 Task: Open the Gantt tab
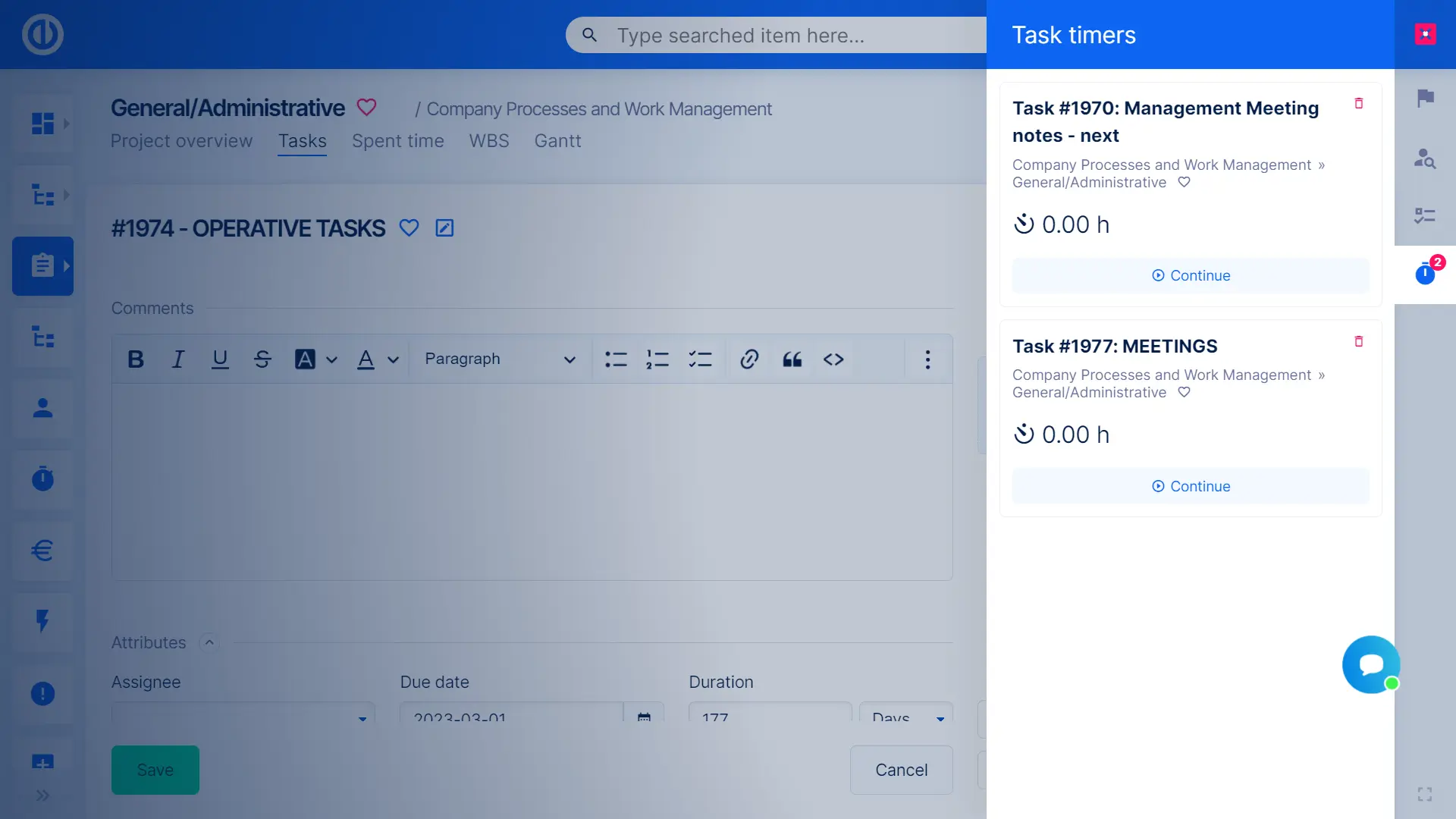point(557,141)
